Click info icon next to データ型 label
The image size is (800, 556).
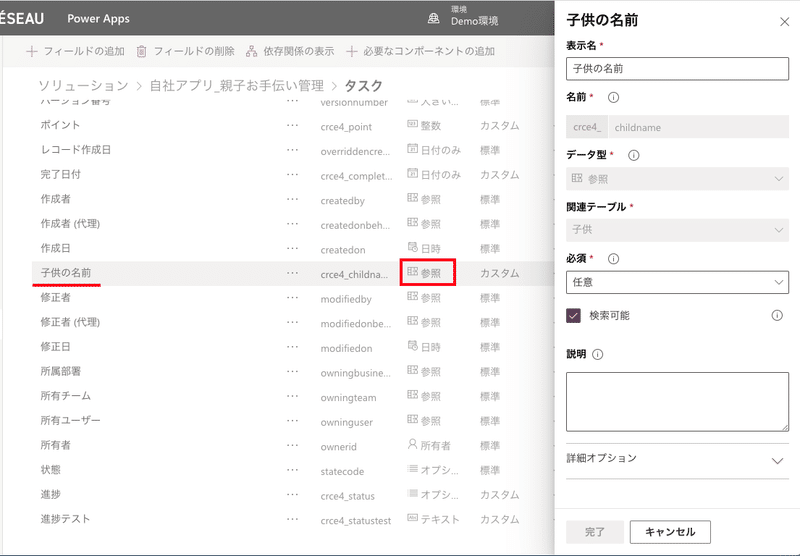(633, 155)
